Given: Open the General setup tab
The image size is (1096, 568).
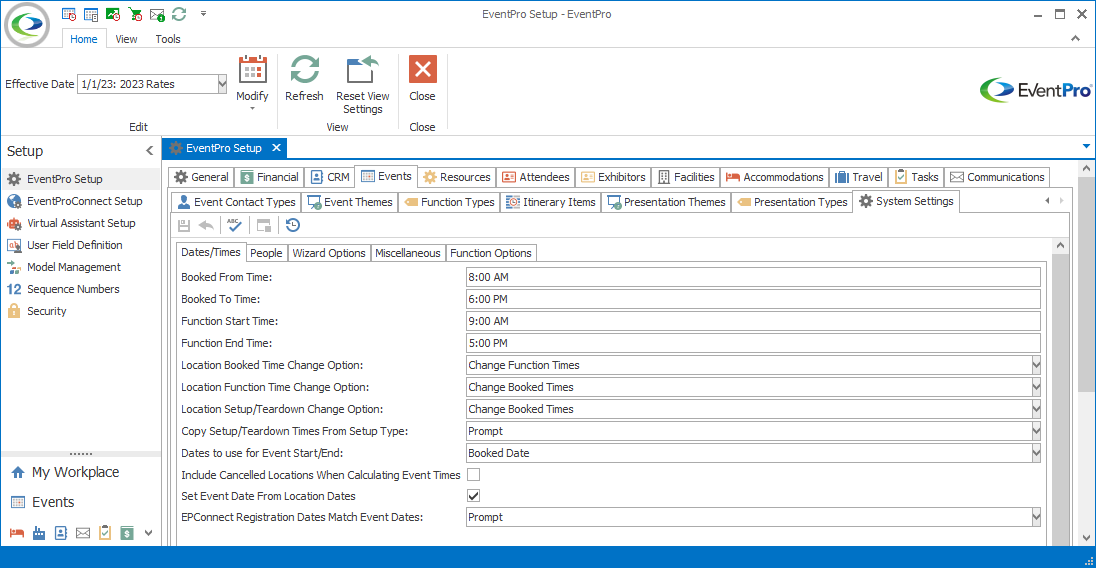Looking at the screenshot, I should point(201,177).
